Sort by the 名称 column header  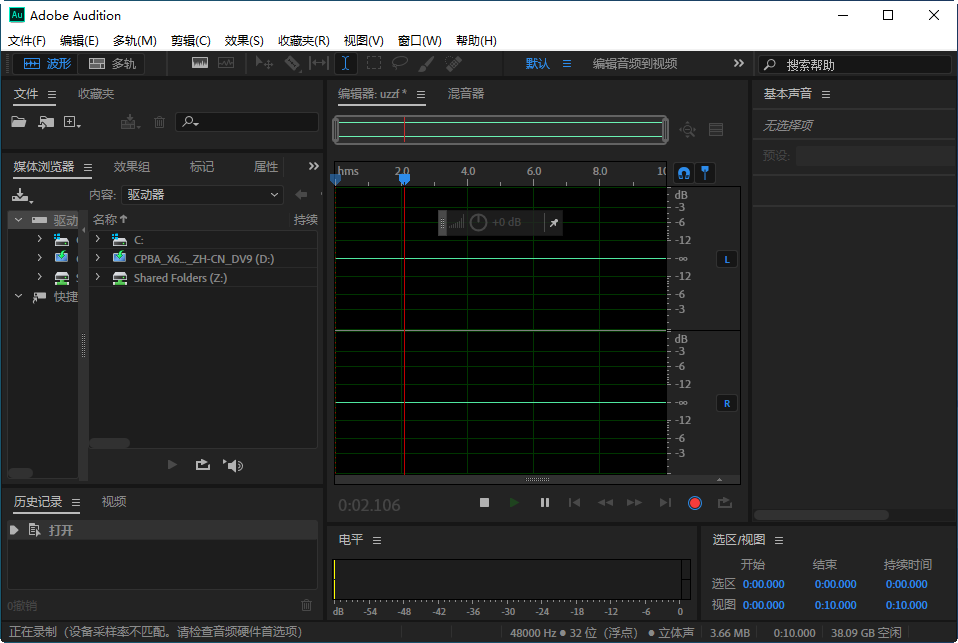[110, 219]
